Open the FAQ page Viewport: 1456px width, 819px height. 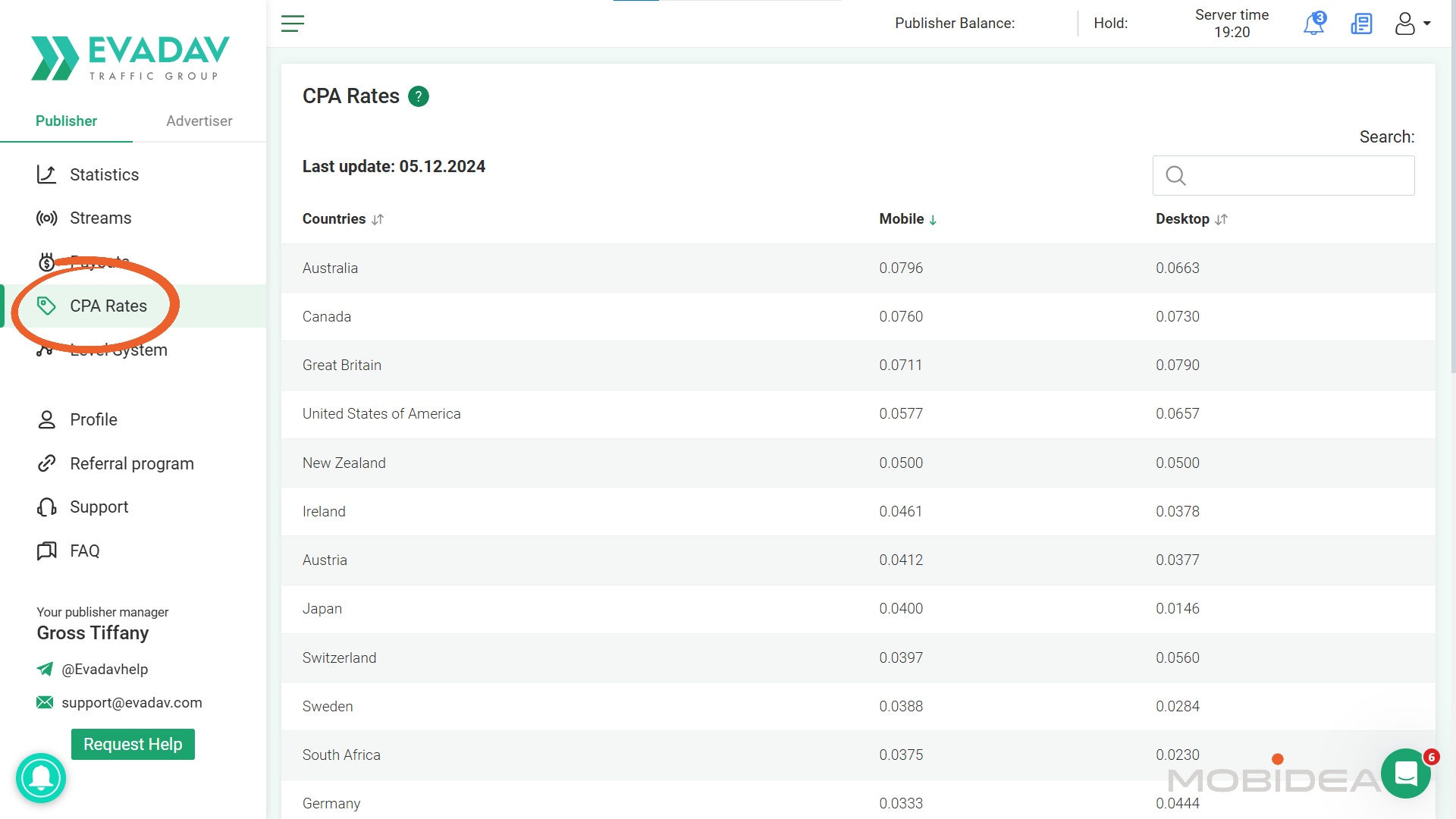coord(85,551)
